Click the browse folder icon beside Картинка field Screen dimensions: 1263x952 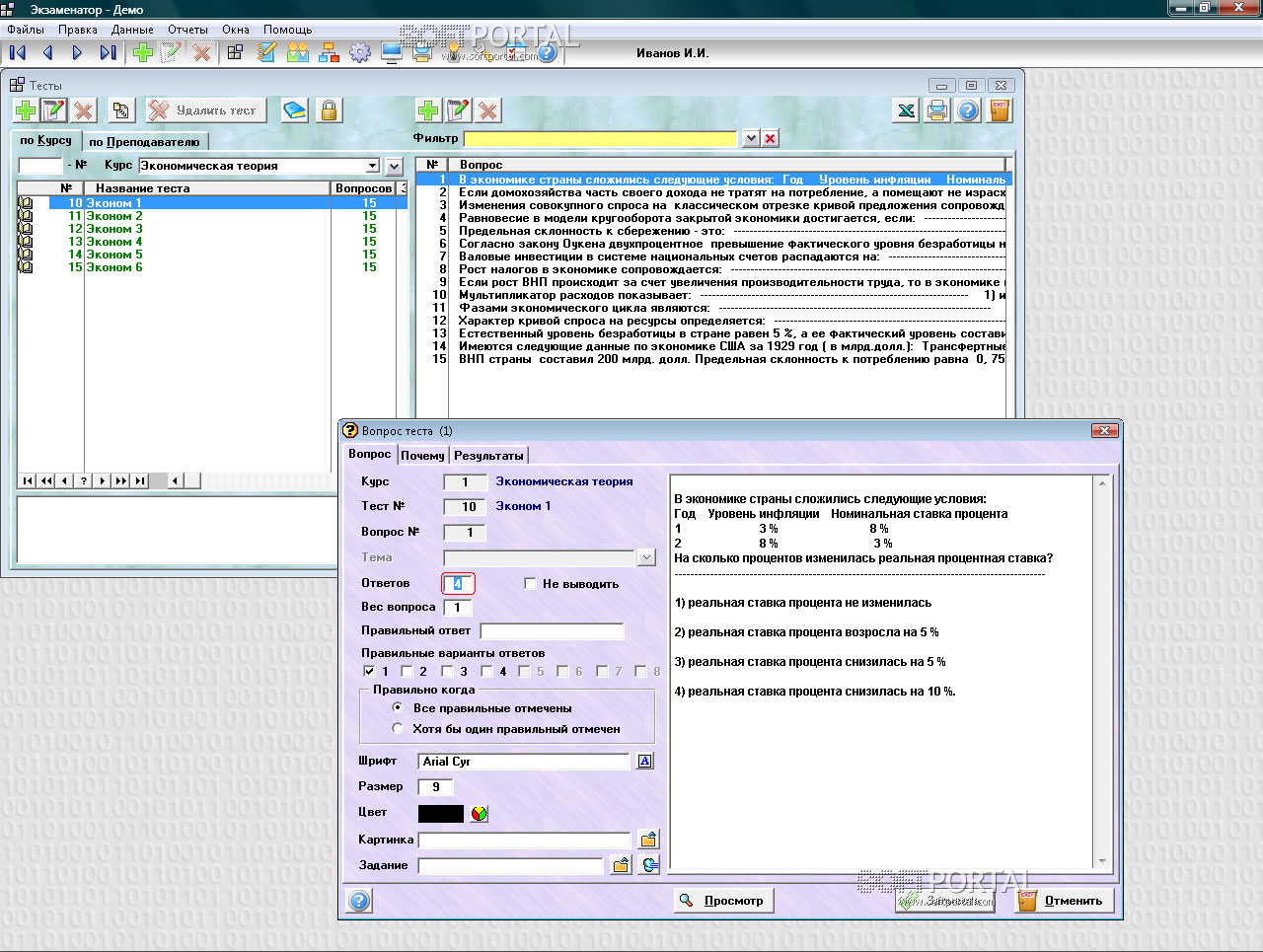(x=648, y=840)
